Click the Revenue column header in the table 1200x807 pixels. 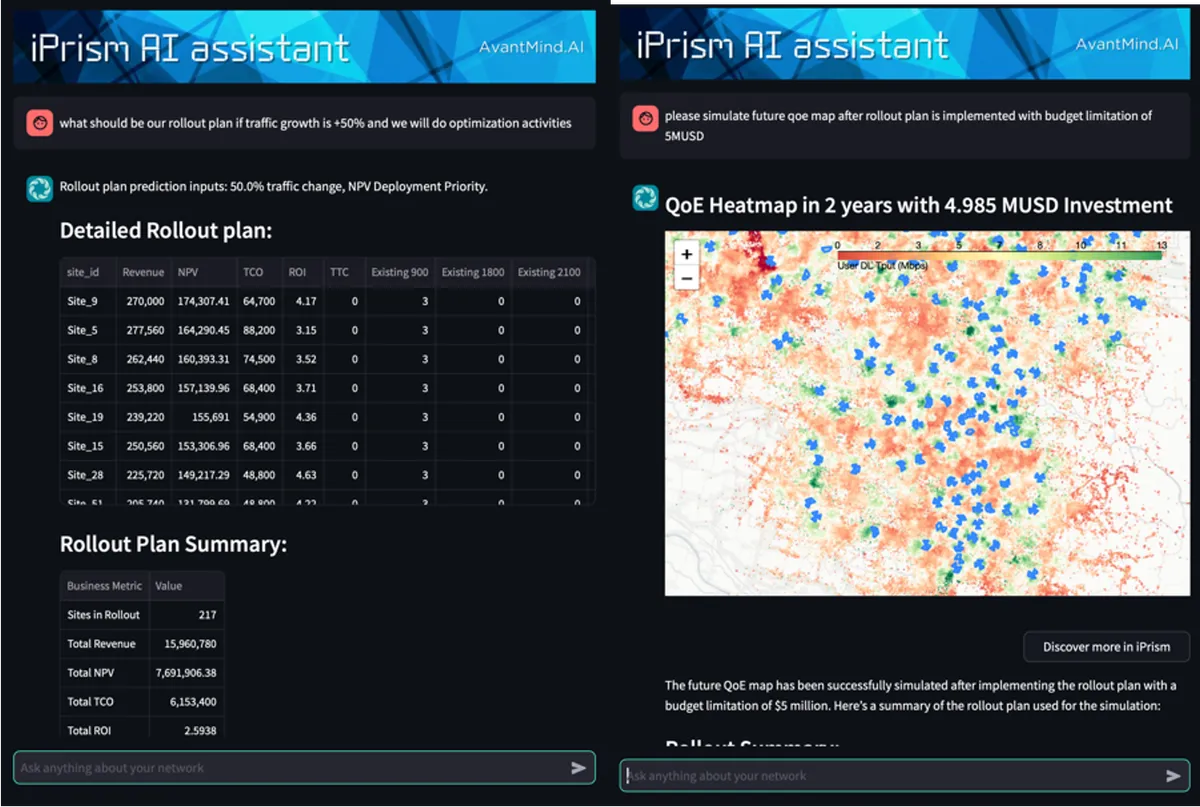(143, 271)
